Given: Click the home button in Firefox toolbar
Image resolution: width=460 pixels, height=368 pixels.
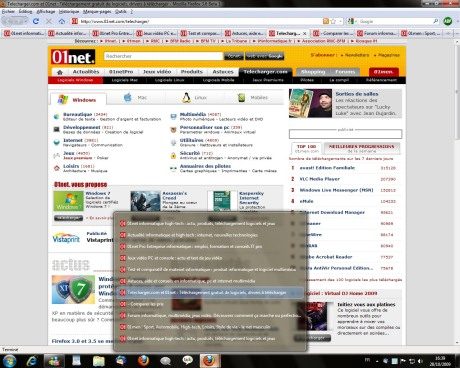Looking at the screenshot, I should 62,21.
